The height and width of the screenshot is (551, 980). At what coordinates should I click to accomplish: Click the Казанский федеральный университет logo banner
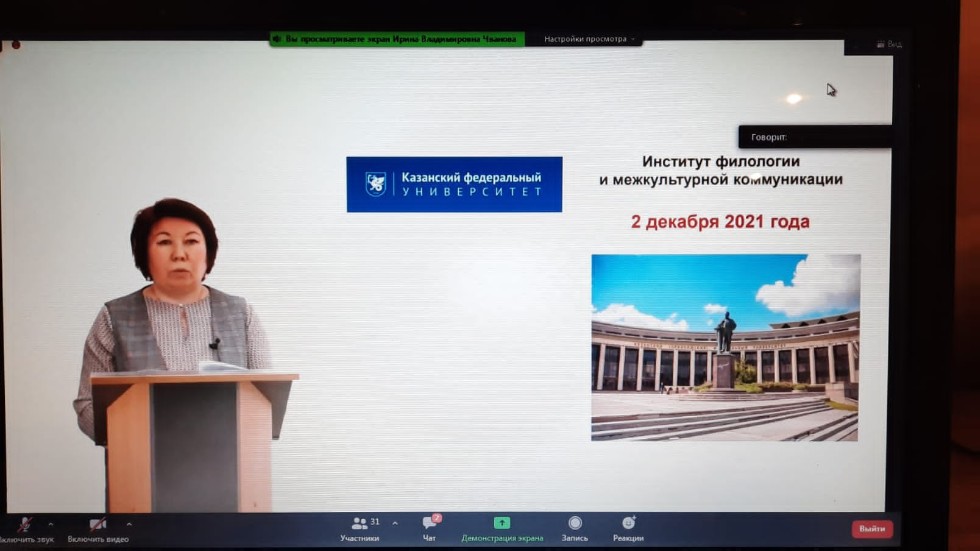454,184
